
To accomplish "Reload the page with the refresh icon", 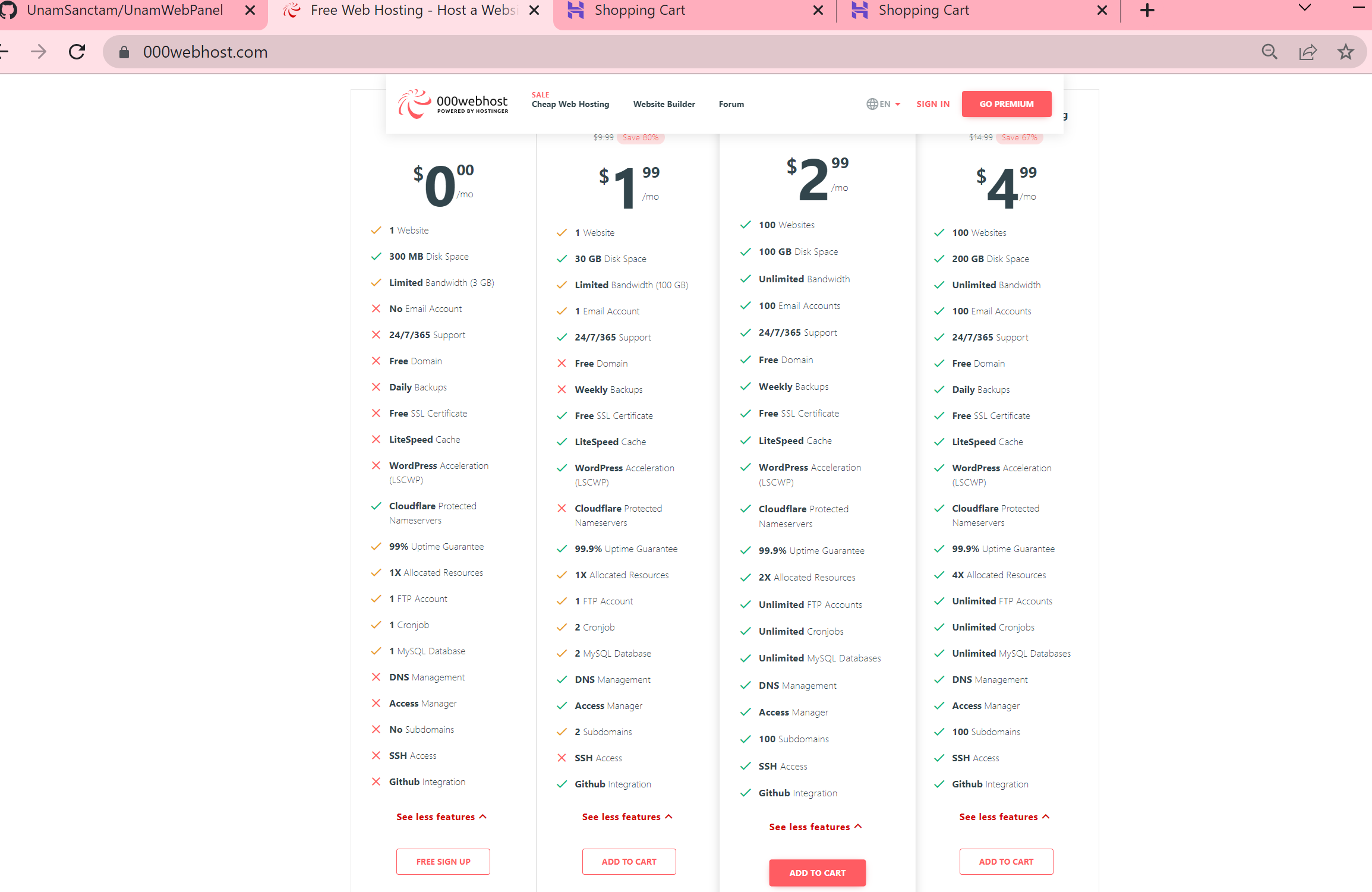I will [x=77, y=52].
